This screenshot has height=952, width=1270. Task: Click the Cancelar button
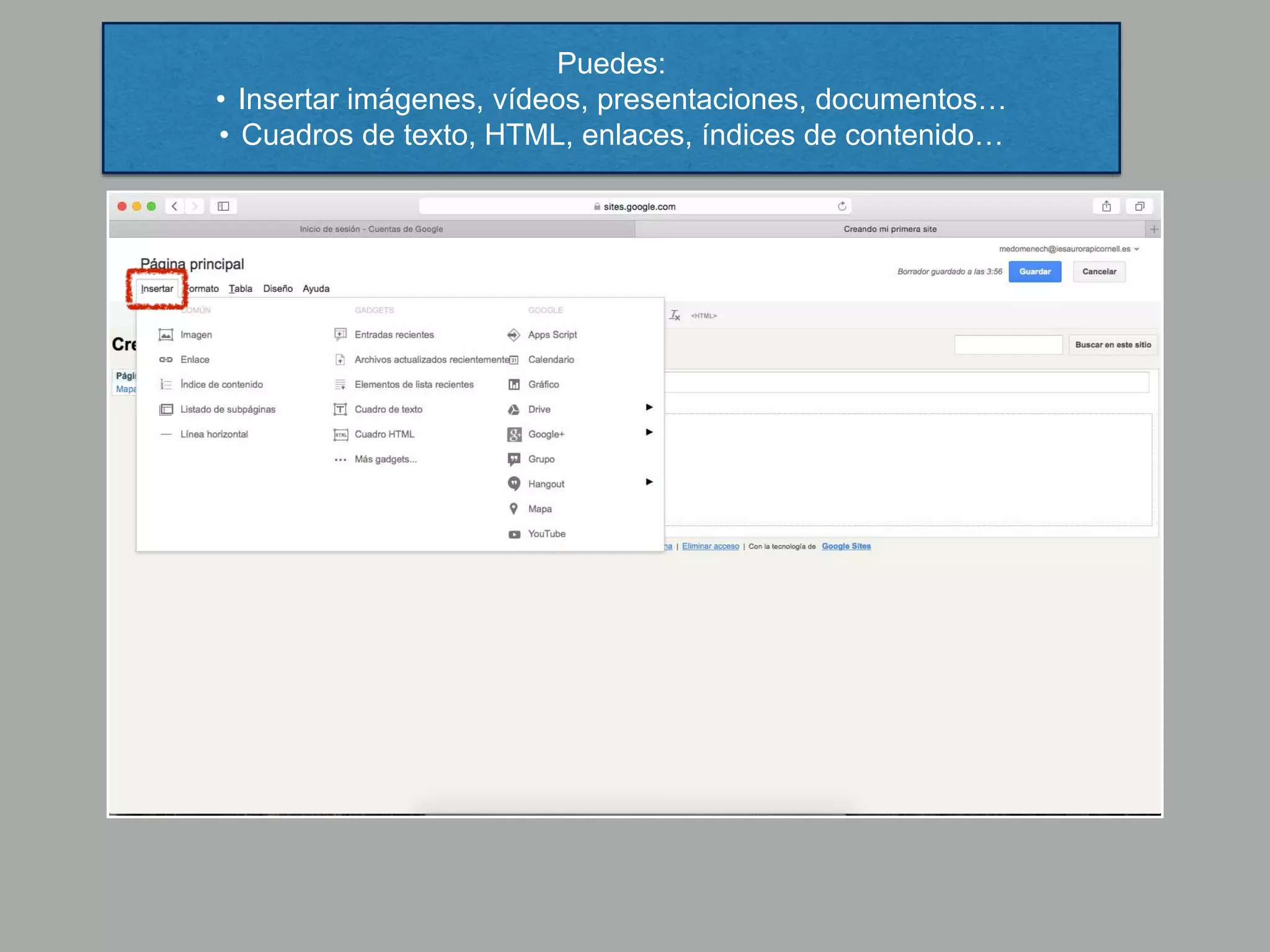[x=1099, y=271]
